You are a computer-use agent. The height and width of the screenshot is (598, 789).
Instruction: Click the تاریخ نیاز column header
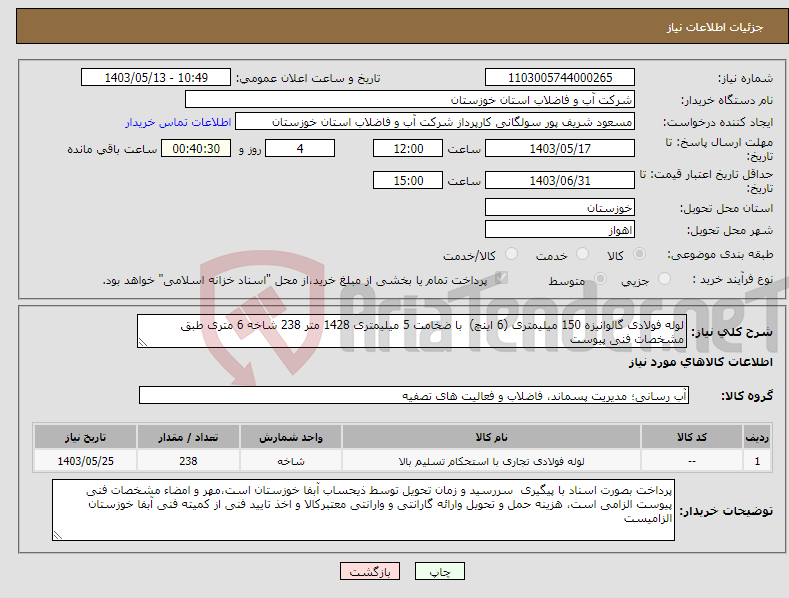pos(86,437)
